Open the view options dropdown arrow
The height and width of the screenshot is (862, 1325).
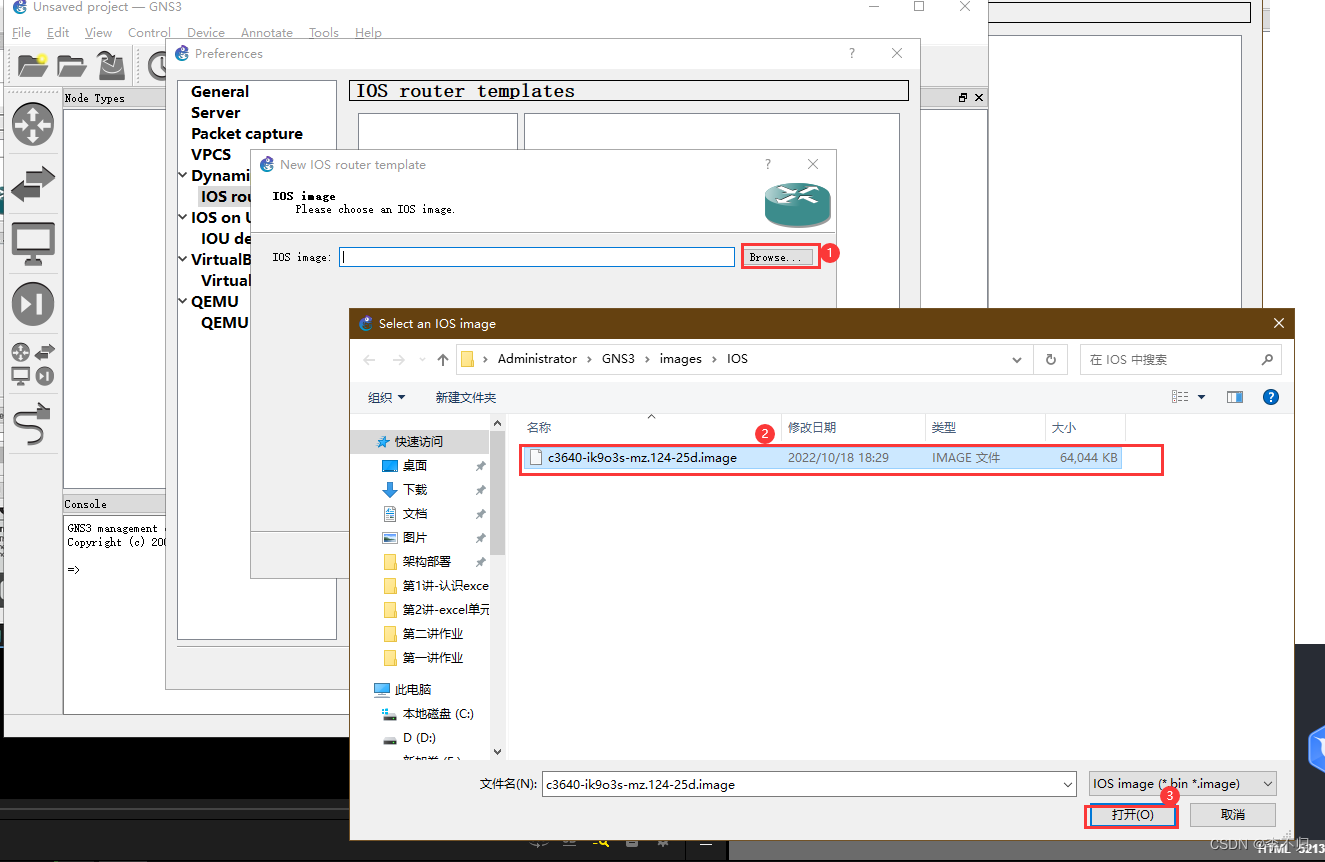point(1202,397)
